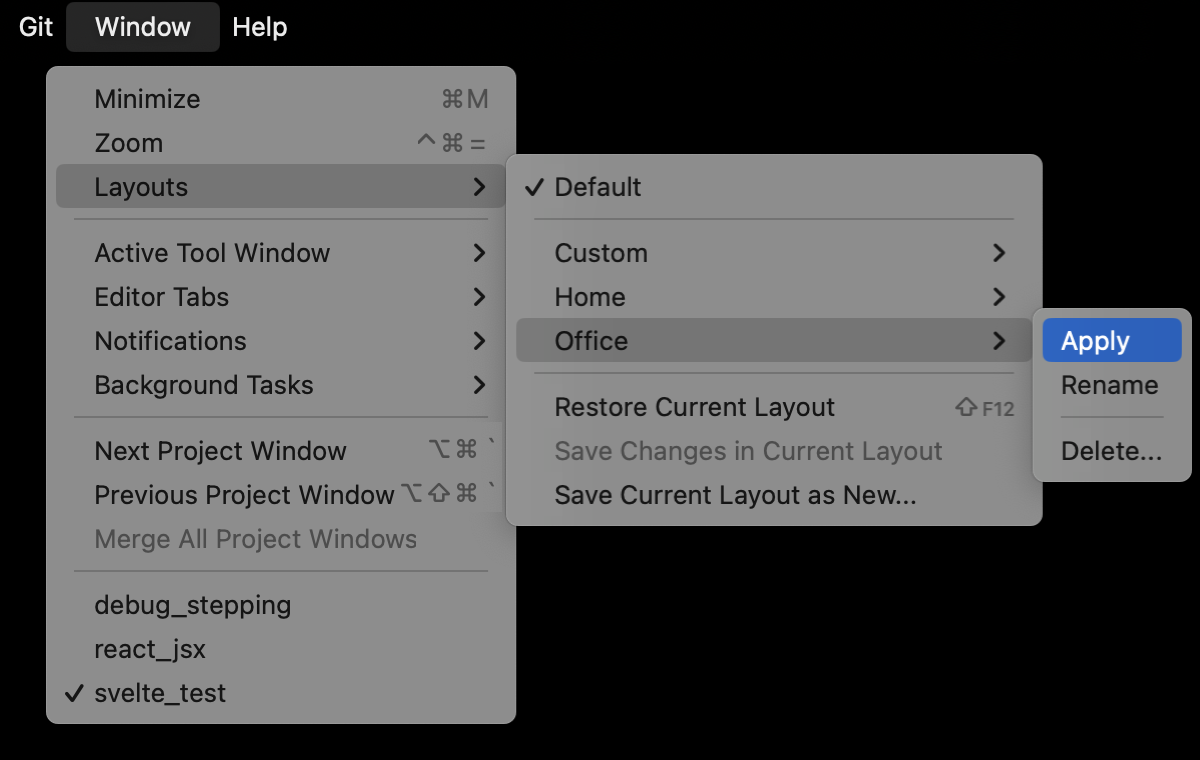1200x760 pixels.
Task: Select Minimize from the Window menu
Action: (147, 99)
